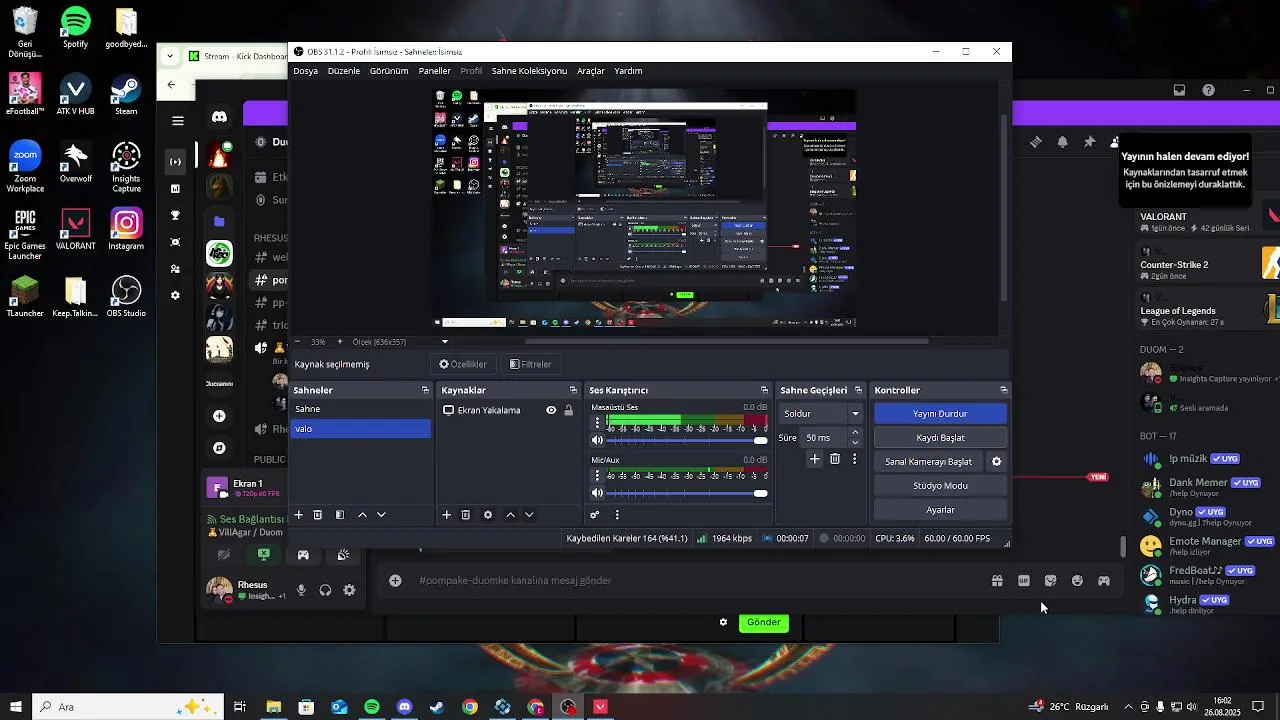Decrease Süre duration stepper down arrow
This screenshot has width=1280, height=720.
pyautogui.click(x=855, y=442)
